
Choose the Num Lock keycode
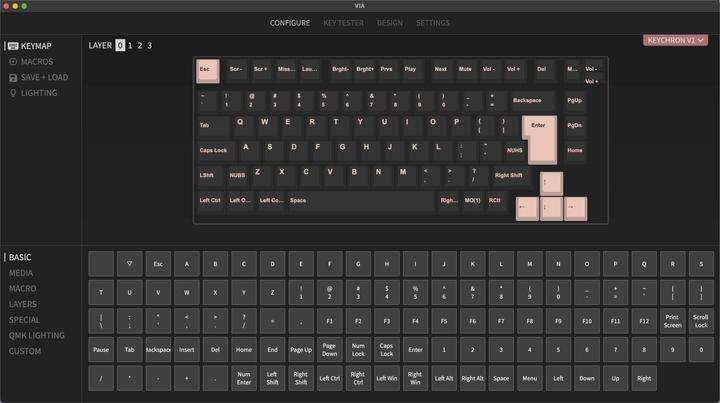click(x=358, y=350)
